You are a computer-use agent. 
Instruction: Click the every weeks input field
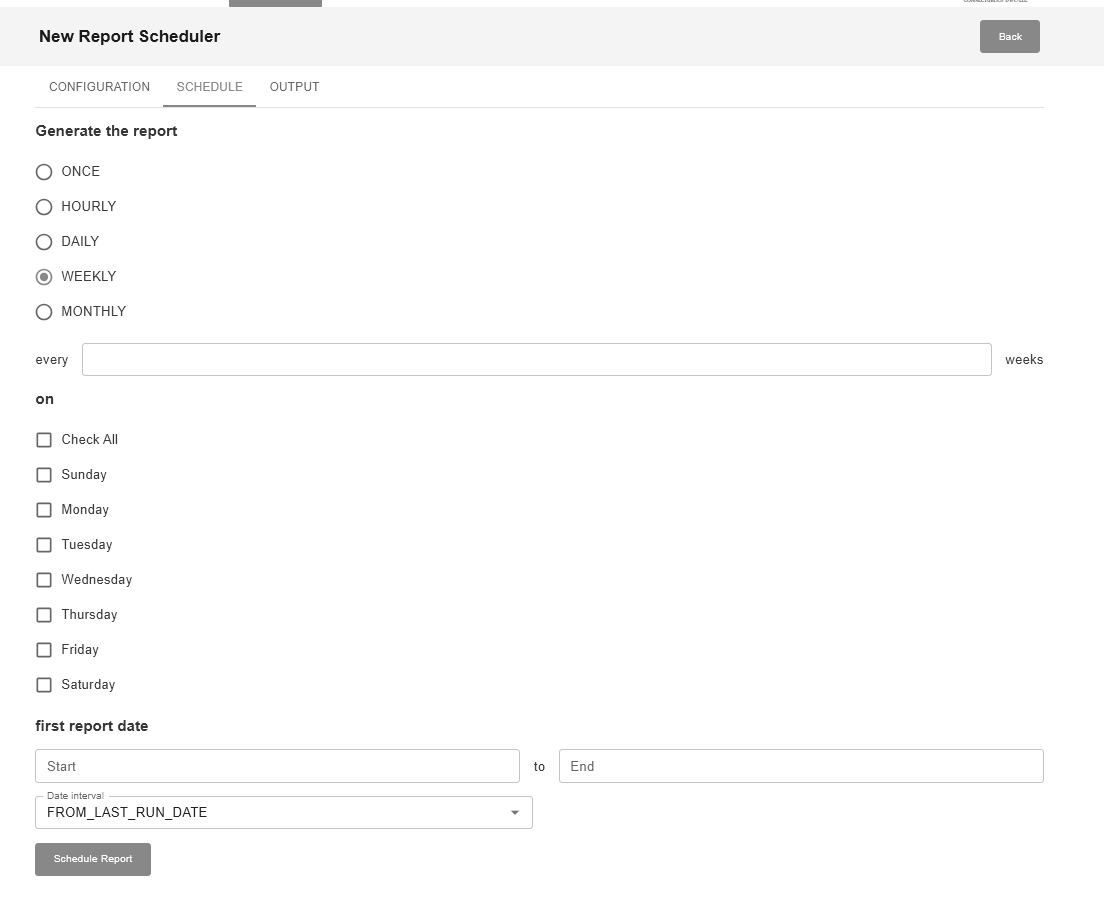point(536,360)
